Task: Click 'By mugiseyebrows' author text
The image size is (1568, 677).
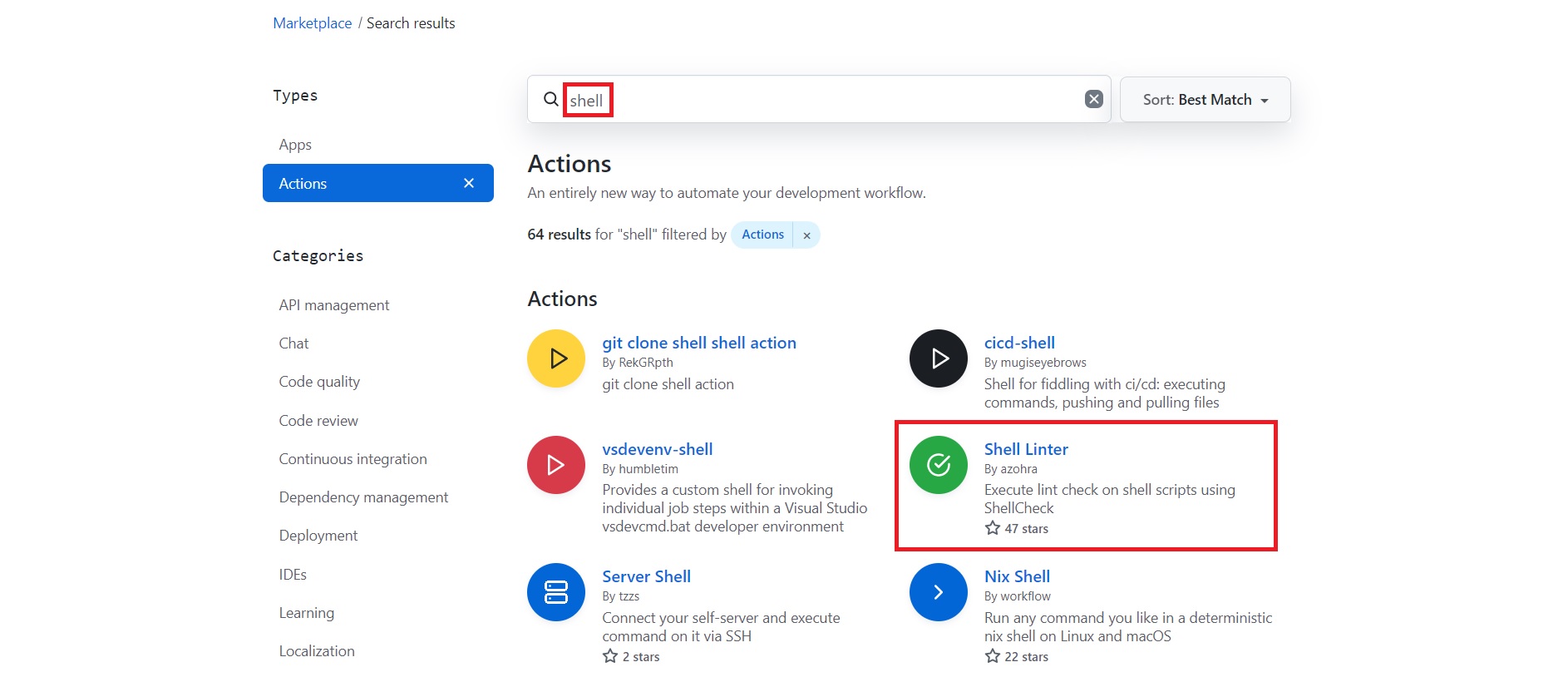Action: click(x=1035, y=363)
